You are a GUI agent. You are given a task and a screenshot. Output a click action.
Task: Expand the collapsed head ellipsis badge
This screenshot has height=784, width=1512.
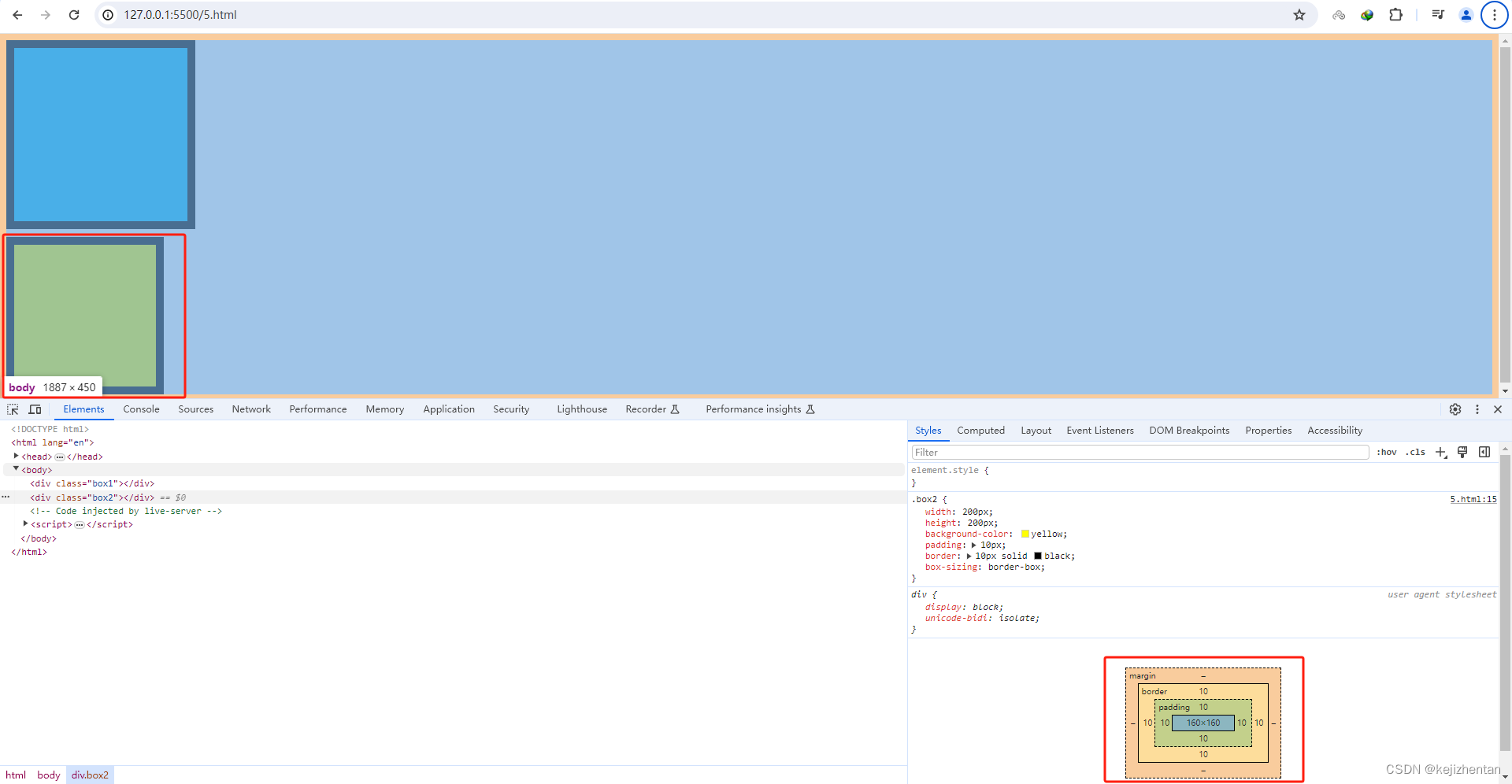coord(60,457)
